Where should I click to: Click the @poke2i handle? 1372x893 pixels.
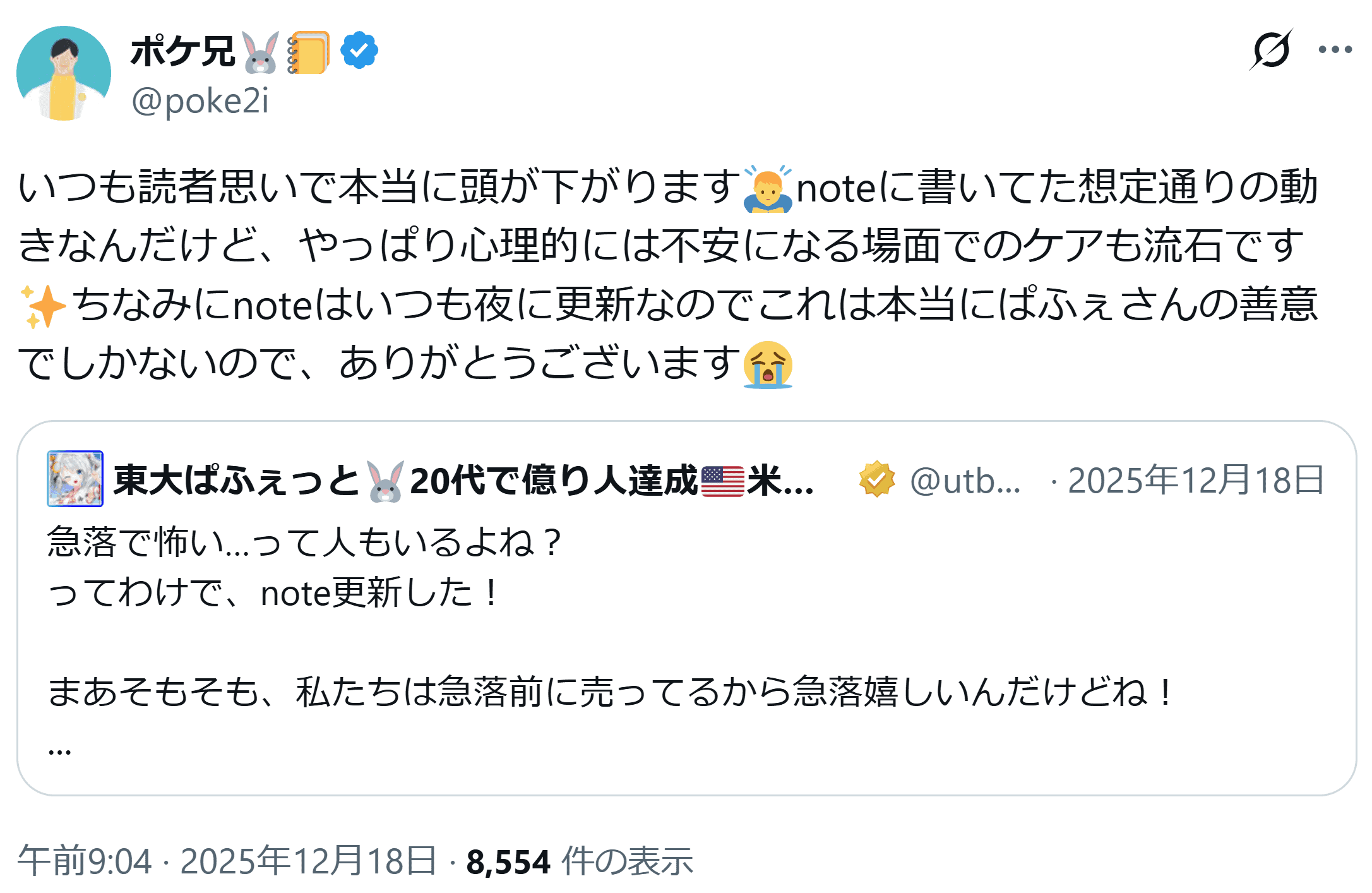(x=200, y=101)
